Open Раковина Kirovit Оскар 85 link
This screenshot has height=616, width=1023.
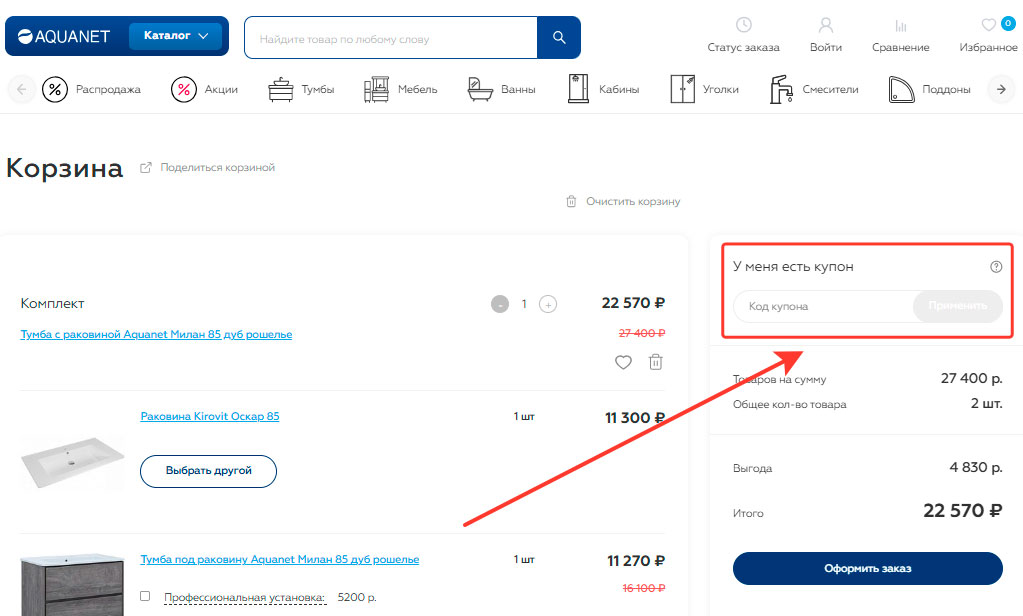tap(210, 416)
